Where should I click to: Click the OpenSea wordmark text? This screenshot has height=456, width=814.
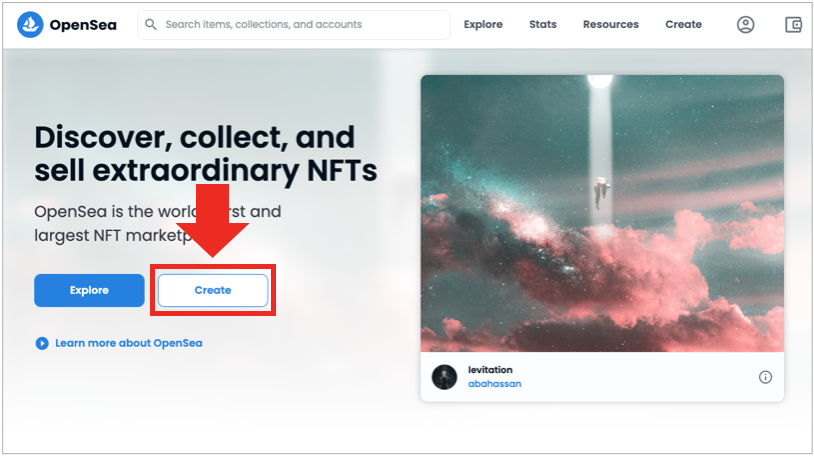(x=83, y=25)
